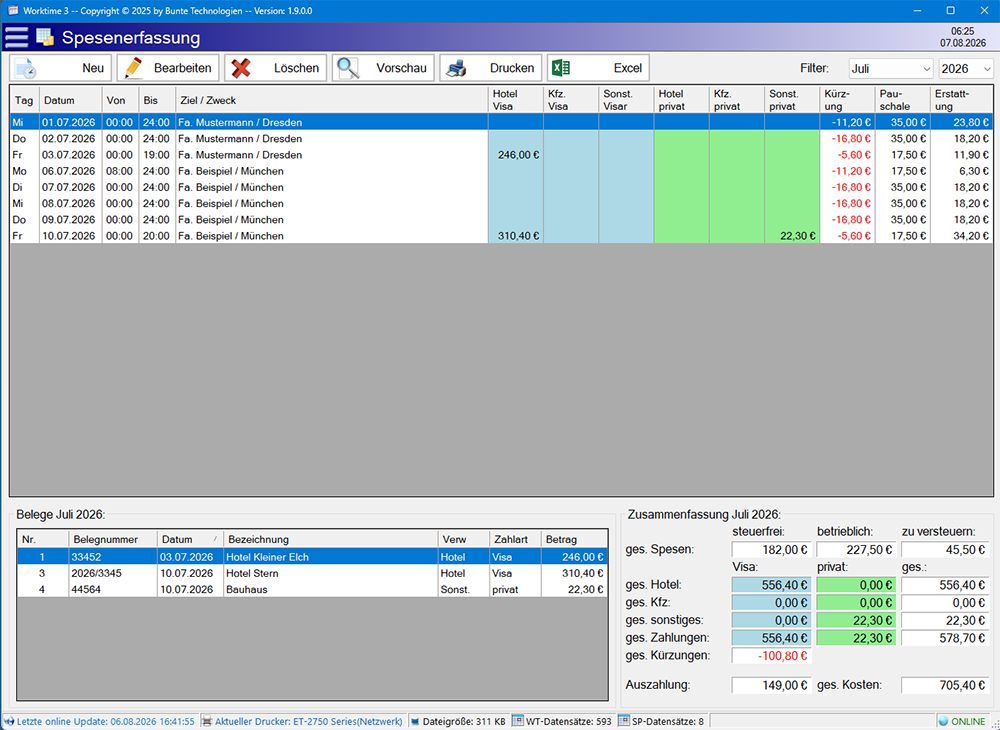Open the 2026 year filter dropdown
Image resolution: width=1000 pixels, height=730 pixels.
click(966, 68)
